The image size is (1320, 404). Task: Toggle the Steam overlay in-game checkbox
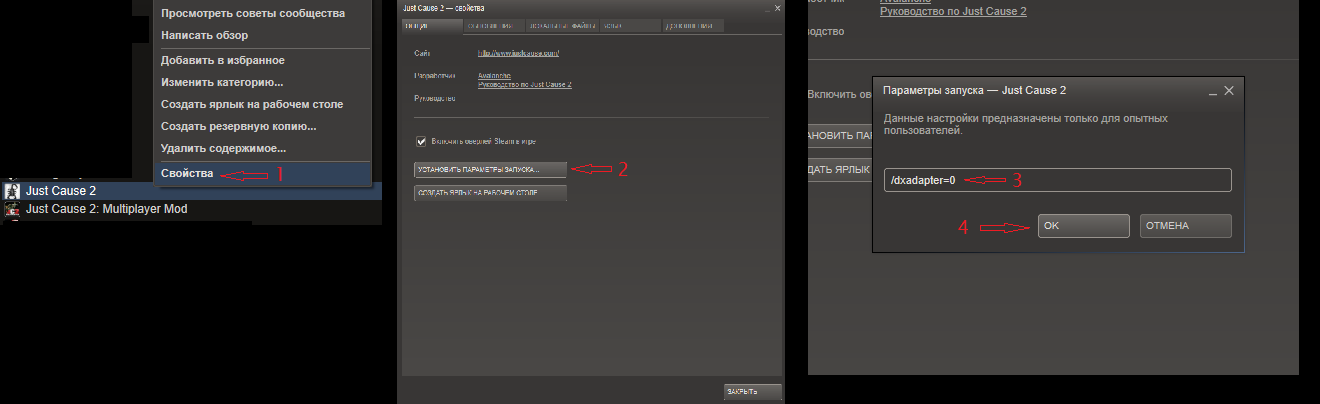(x=421, y=141)
